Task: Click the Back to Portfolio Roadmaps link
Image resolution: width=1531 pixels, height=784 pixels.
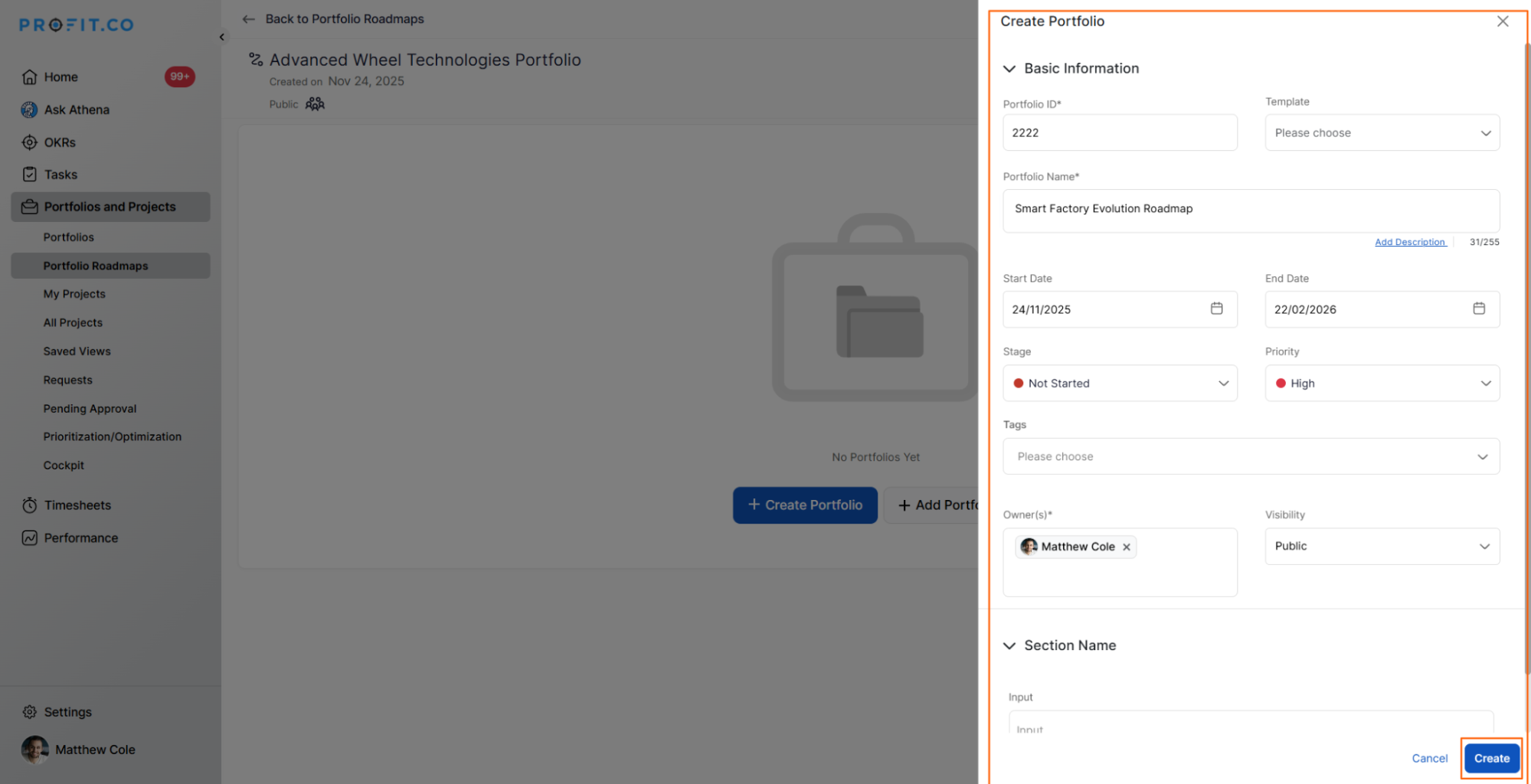Action: coord(345,19)
